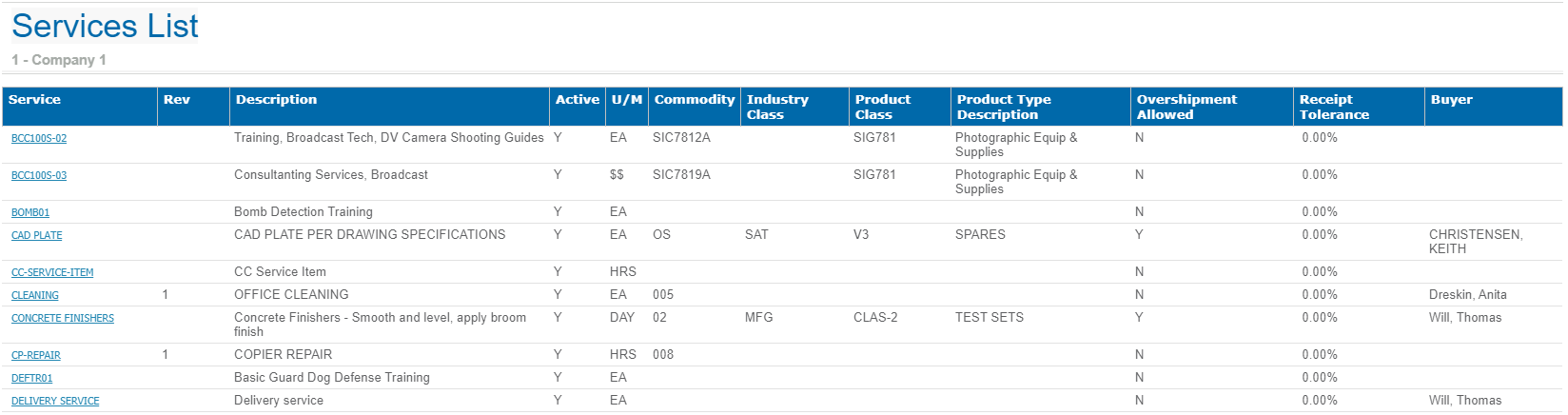Click the BOMB01 service link
Screen dimensions: 1568x415
click(30, 213)
